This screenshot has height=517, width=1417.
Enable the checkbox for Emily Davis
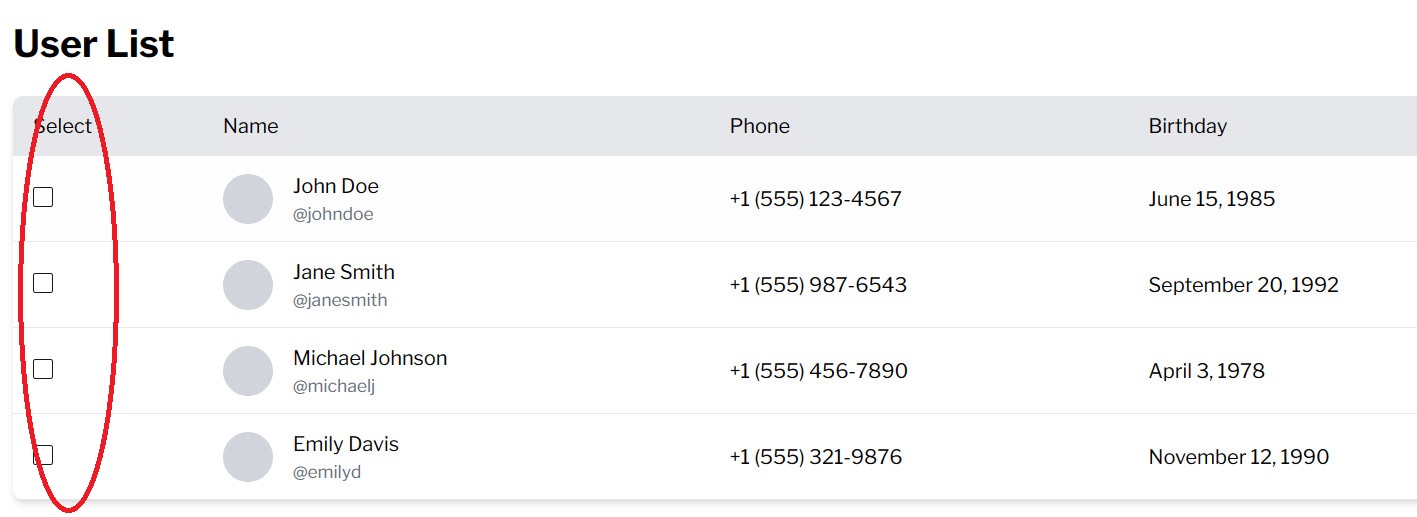(43, 456)
